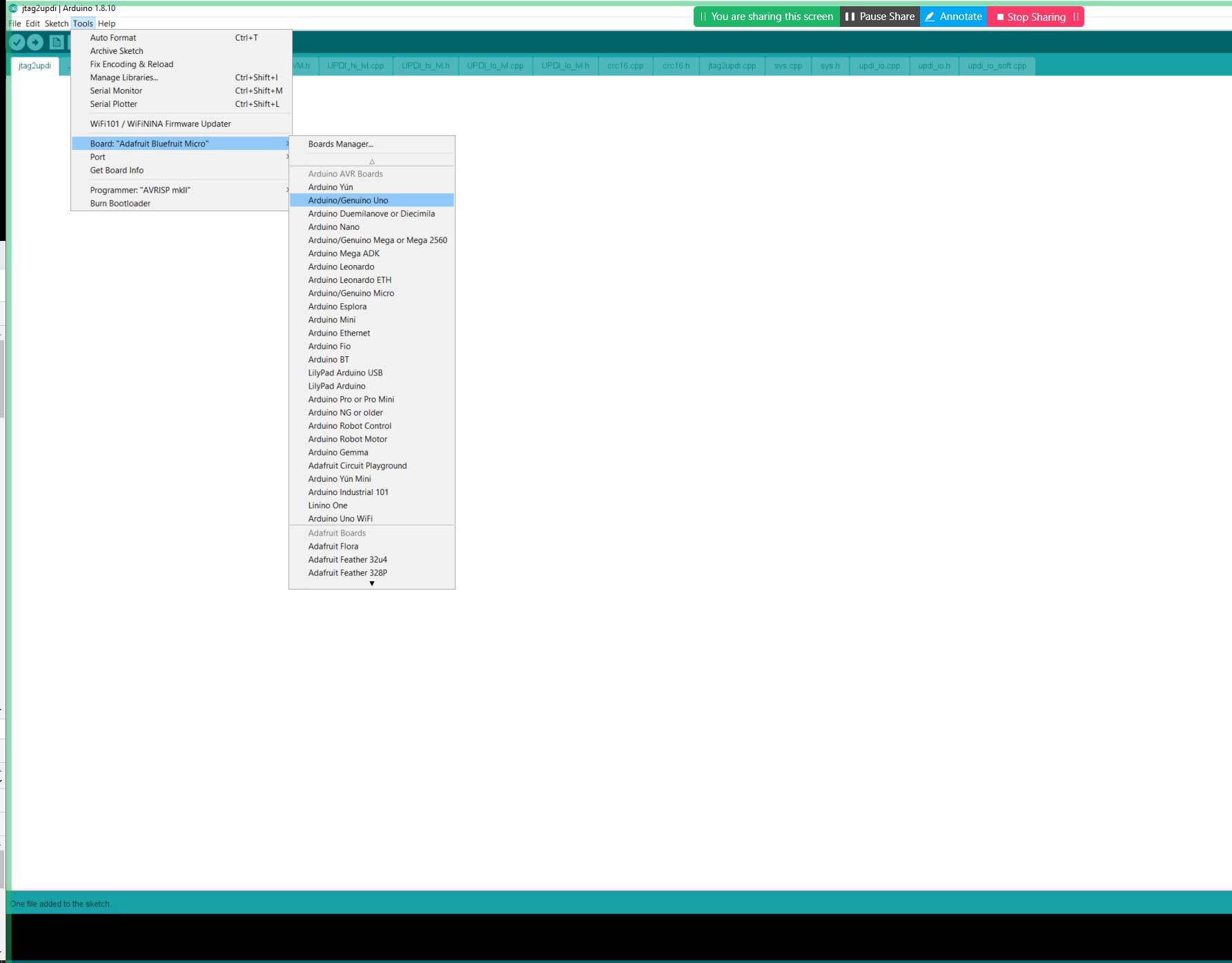Click the Annotate button
The image size is (1232, 963).
click(953, 17)
